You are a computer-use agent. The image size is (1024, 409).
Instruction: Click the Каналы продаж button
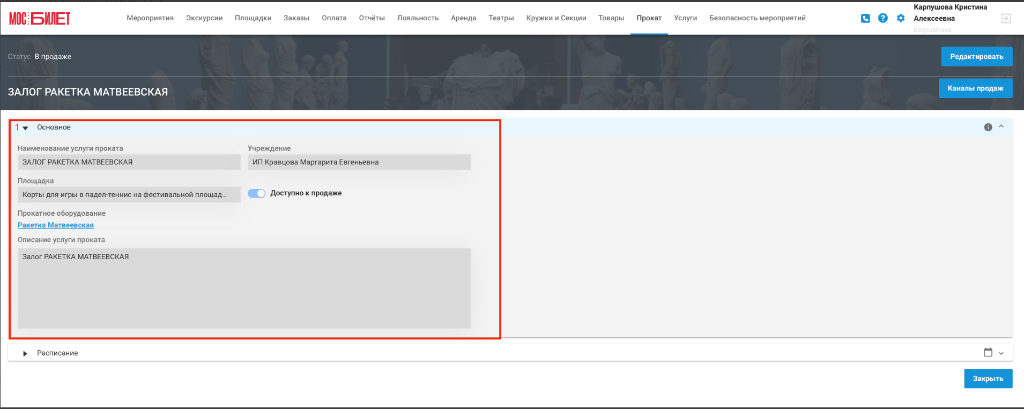[976, 88]
